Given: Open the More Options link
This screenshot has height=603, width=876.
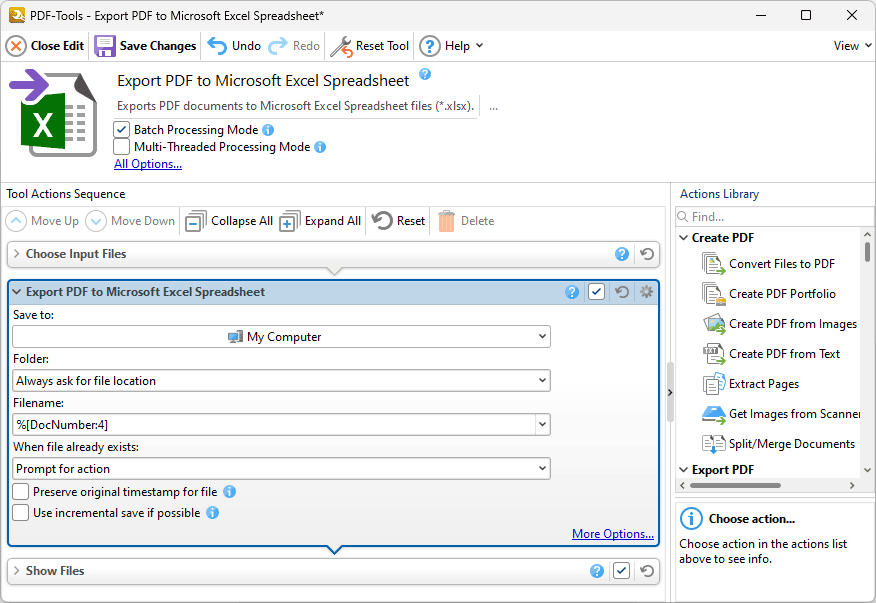Looking at the screenshot, I should coord(613,534).
